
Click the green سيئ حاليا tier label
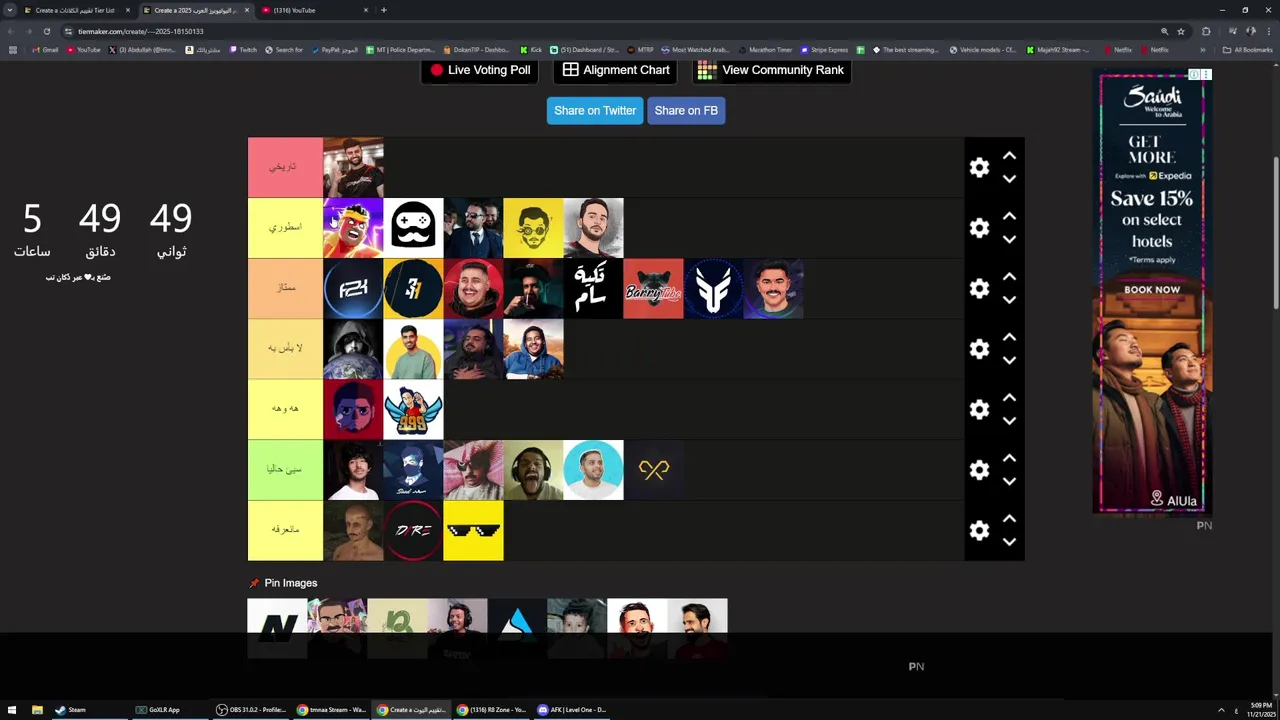(x=285, y=470)
